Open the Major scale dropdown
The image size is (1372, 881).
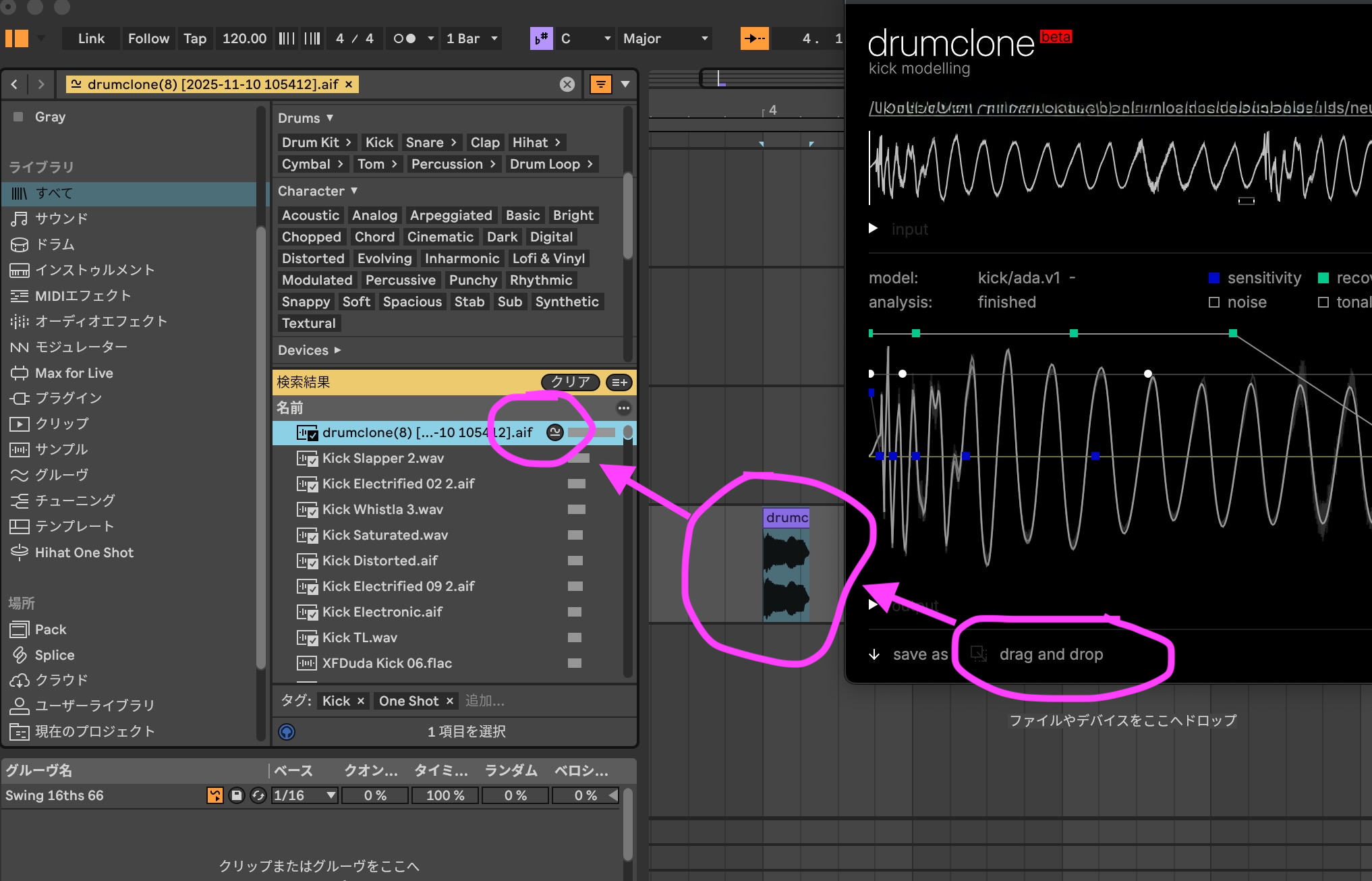point(666,38)
